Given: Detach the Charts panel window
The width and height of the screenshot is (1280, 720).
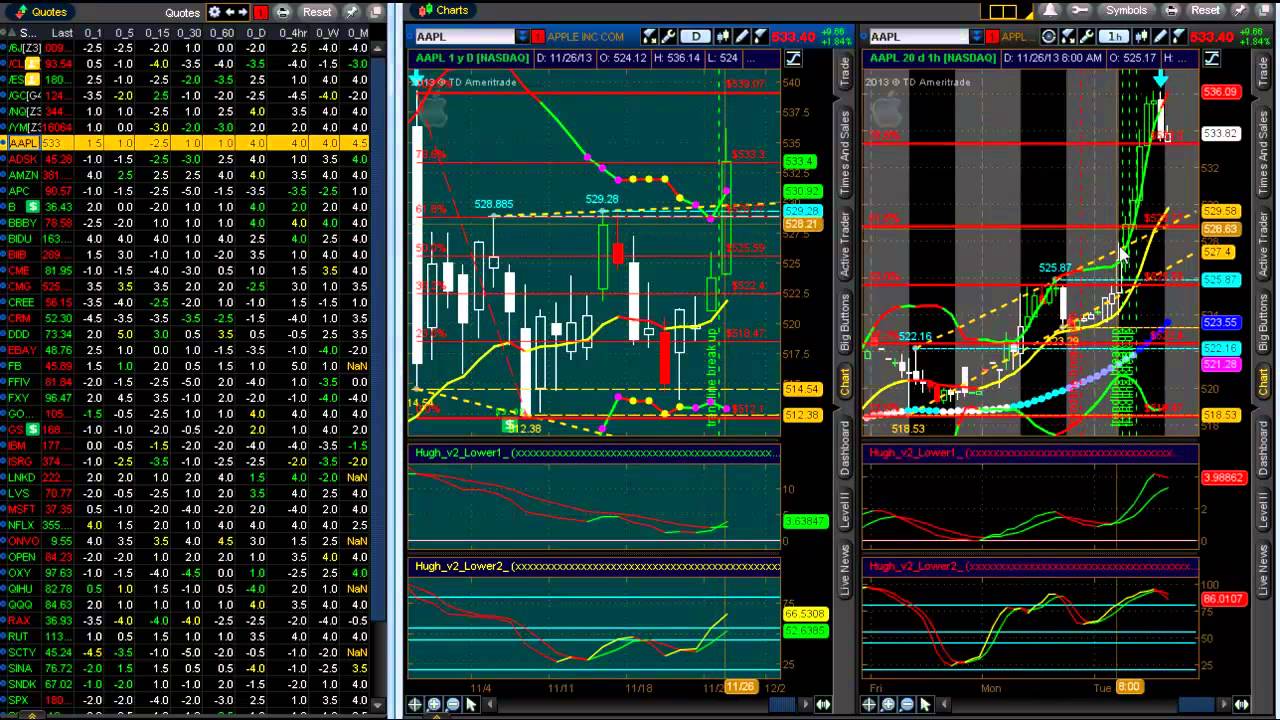Looking at the screenshot, I should coord(1263,10).
